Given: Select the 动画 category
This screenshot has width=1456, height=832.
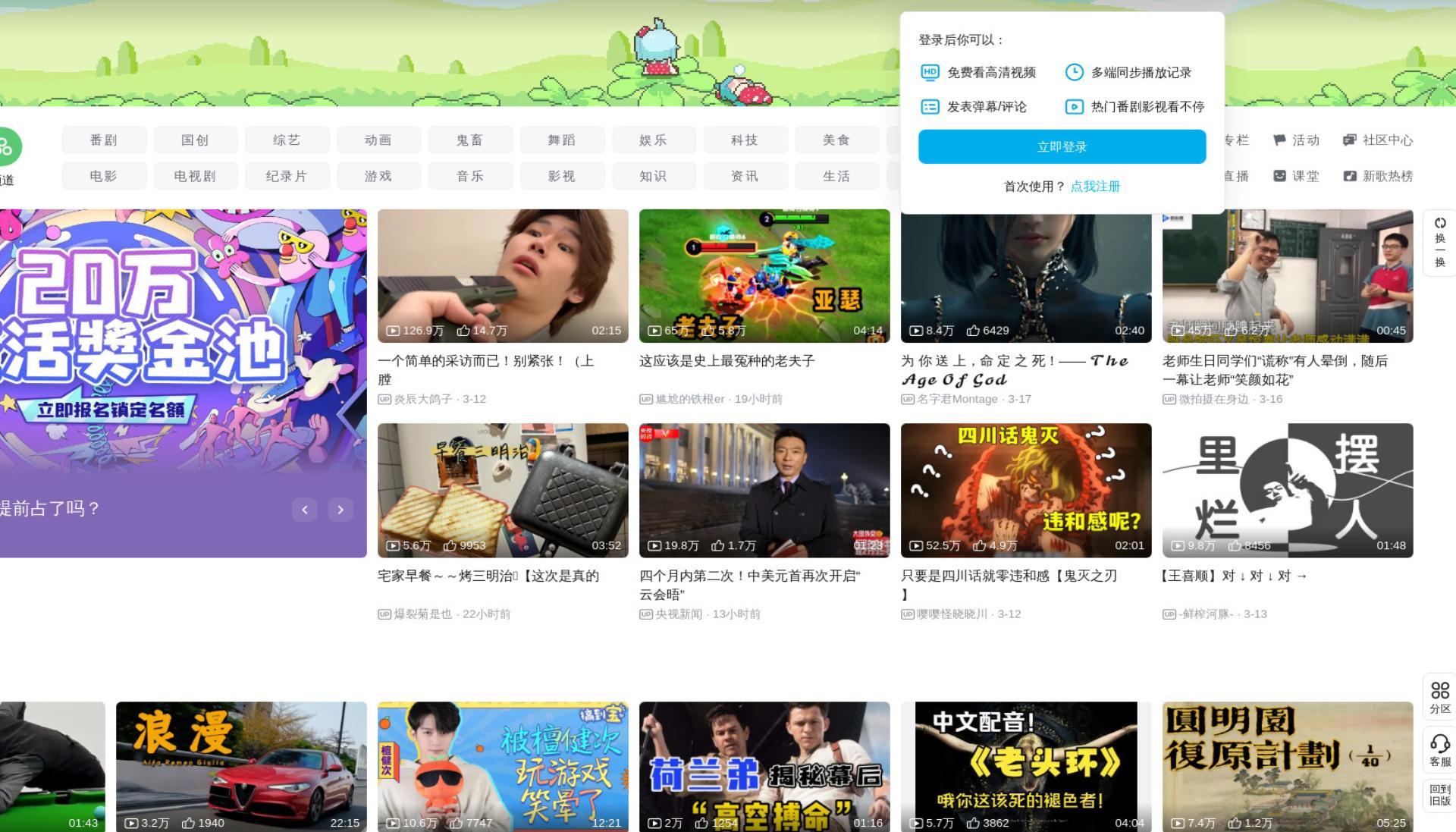Looking at the screenshot, I should point(379,140).
